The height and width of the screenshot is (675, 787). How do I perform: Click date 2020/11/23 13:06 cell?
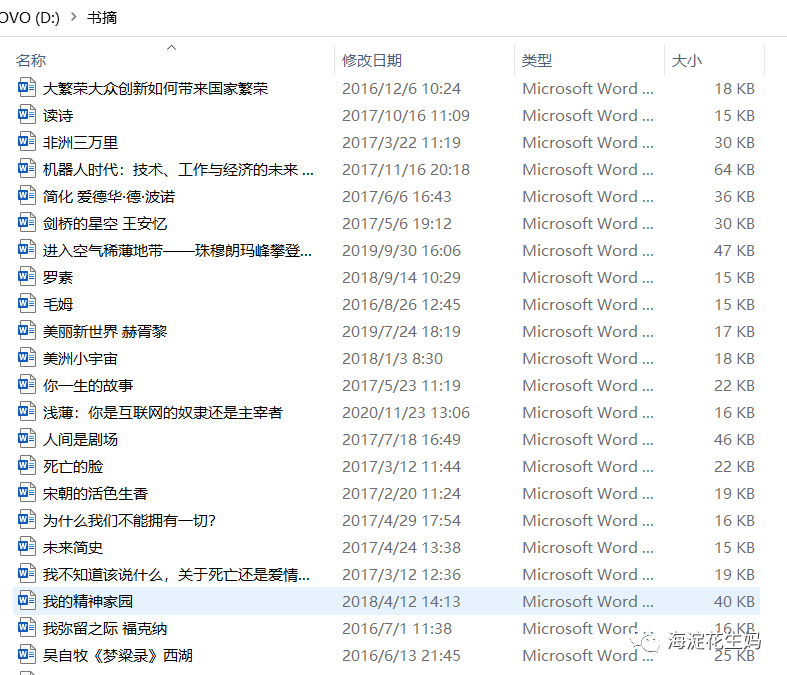406,413
